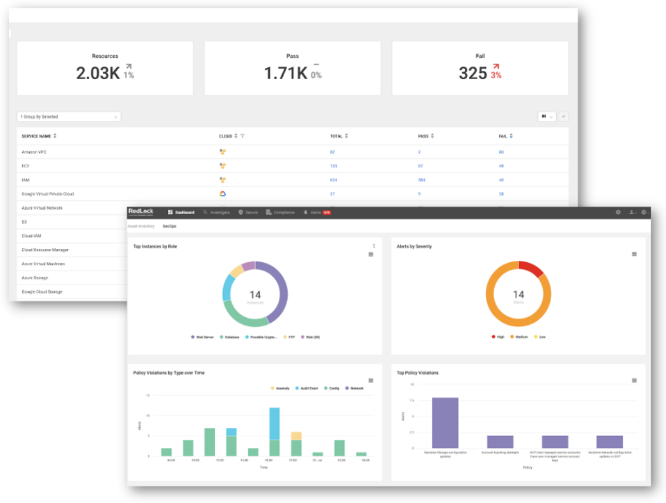The width and height of the screenshot is (666, 503).
Task: Click the tallest purple bar in Top Policy Violations
Action: (x=445, y=423)
